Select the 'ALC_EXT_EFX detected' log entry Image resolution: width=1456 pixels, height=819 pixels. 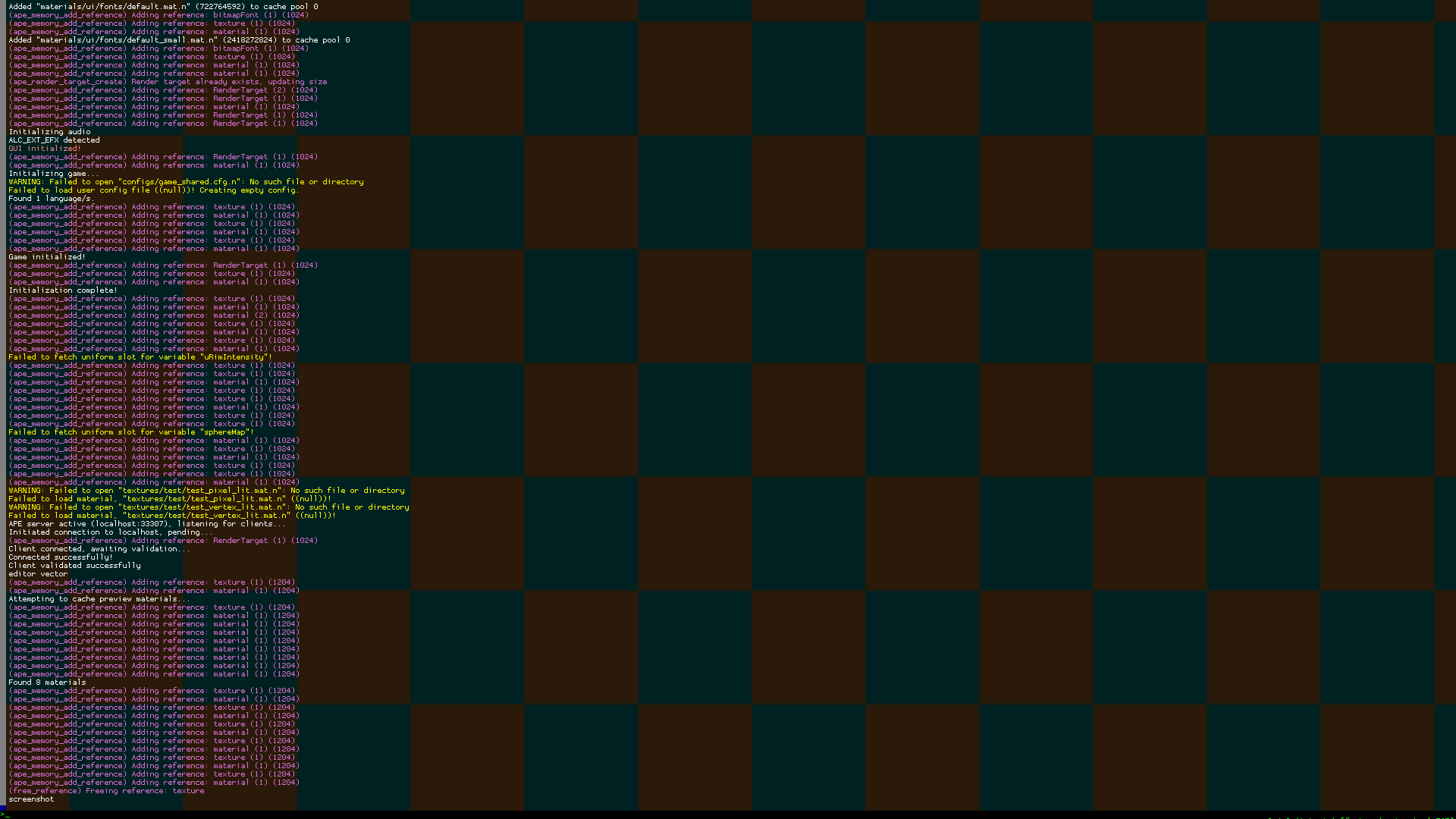coord(54,140)
